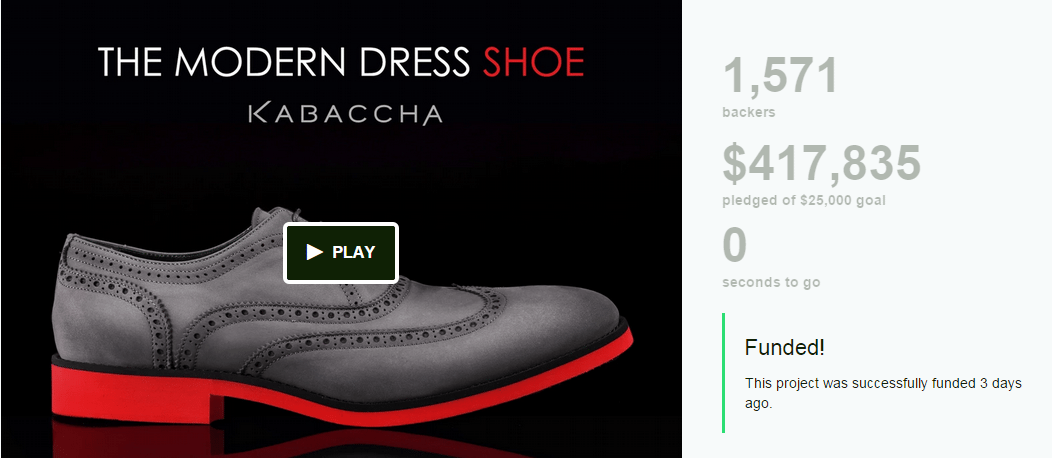Click the 'backers' label
Image resolution: width=1052 pixels, height=458 pixels.
[748, 113]
